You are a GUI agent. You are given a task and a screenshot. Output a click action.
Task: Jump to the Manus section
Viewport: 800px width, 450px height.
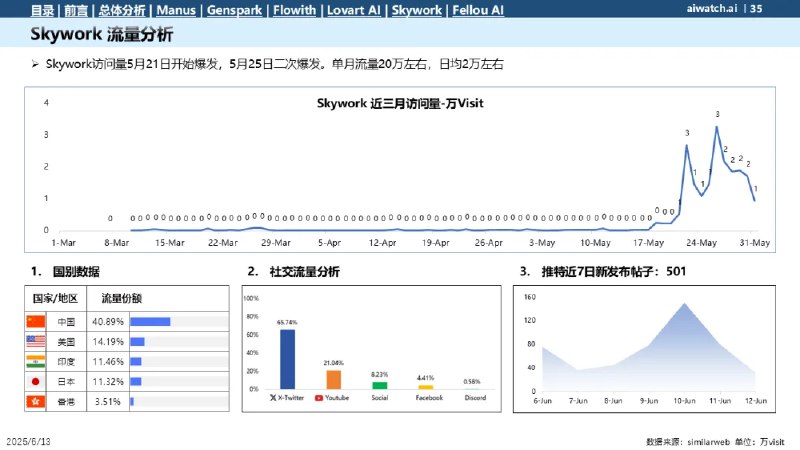pos(176,10)
